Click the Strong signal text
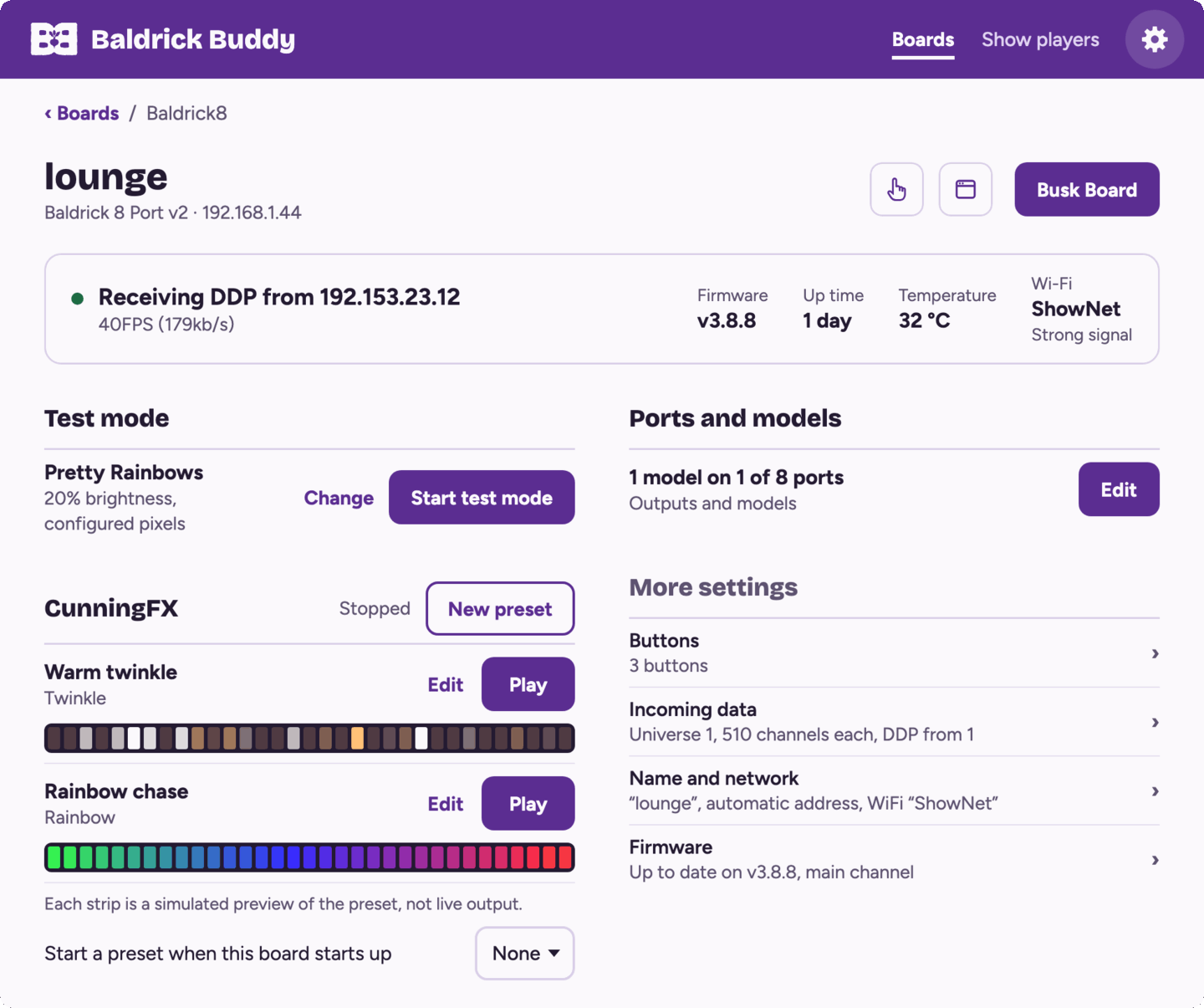 click(x=1081, y=335)
